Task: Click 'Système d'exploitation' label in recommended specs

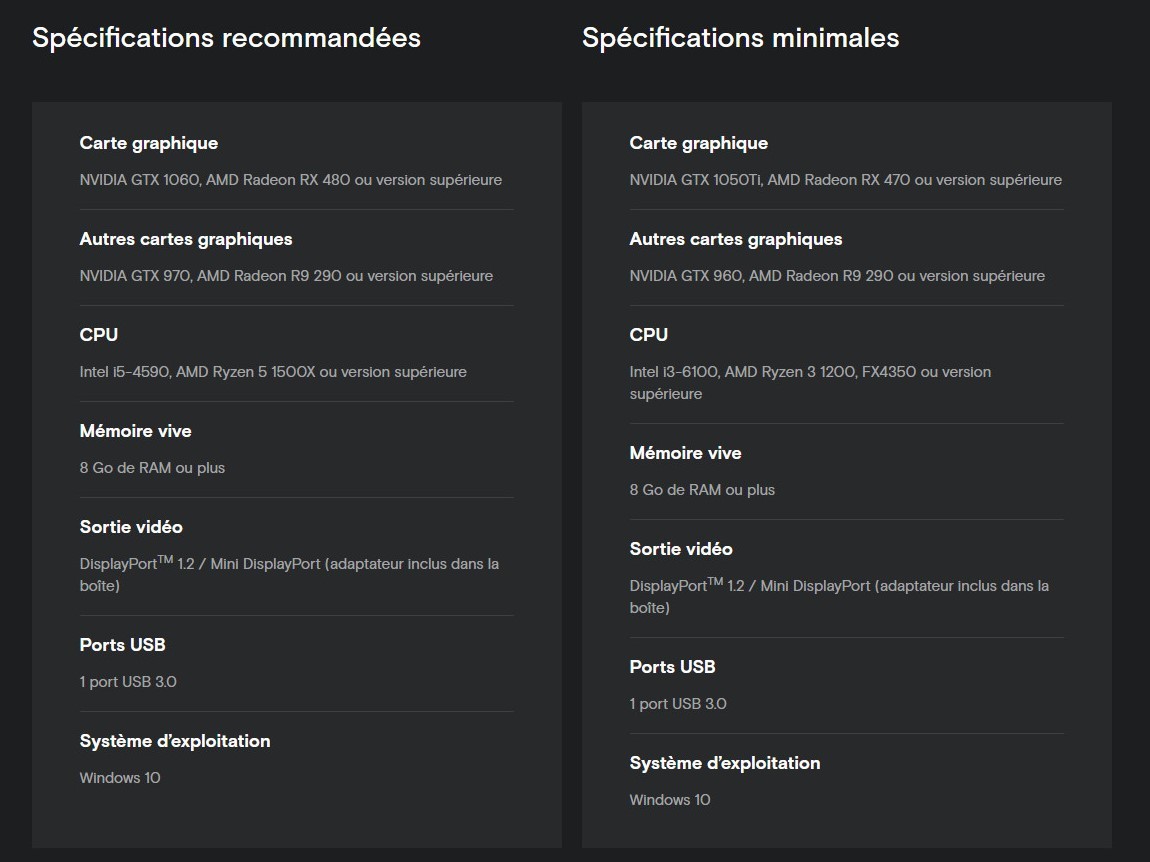Action: pos(175,741)
